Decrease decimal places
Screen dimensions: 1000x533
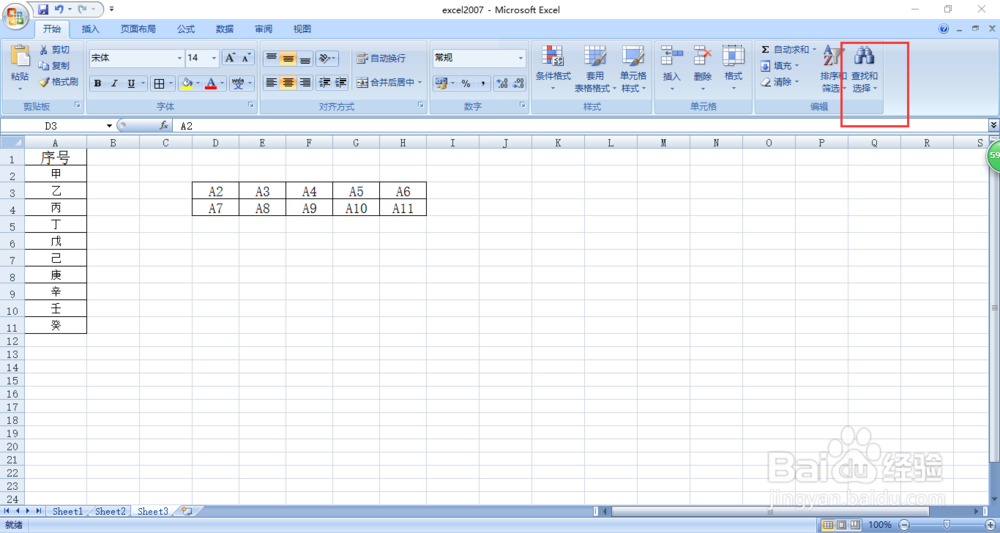click(518, 84)
